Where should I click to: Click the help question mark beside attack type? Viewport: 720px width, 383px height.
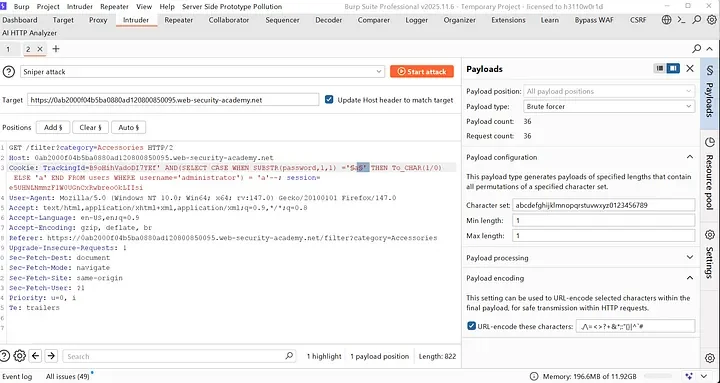(x=9, y=72)
